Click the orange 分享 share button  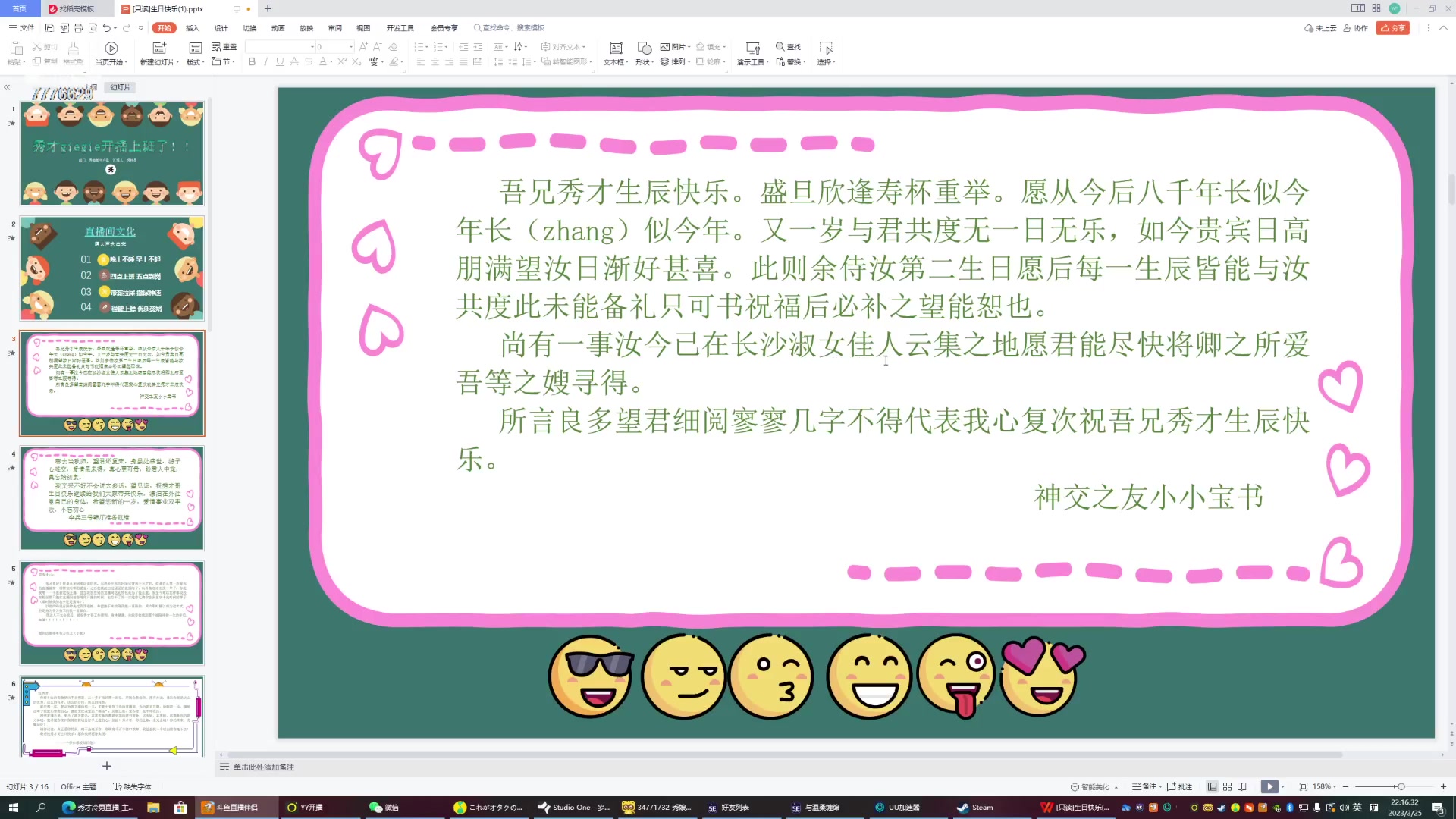tap(1393, 27)
